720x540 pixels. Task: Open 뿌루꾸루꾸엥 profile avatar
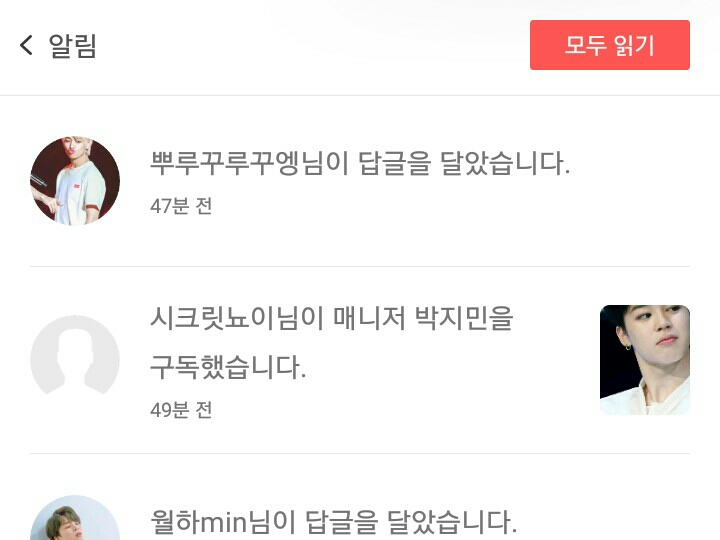tap(75, 181)
